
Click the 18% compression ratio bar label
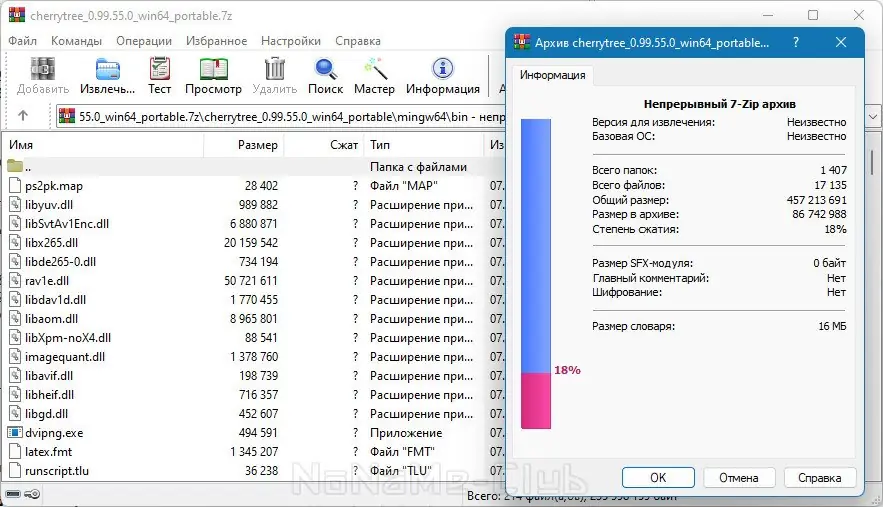[x=567, y=370]
